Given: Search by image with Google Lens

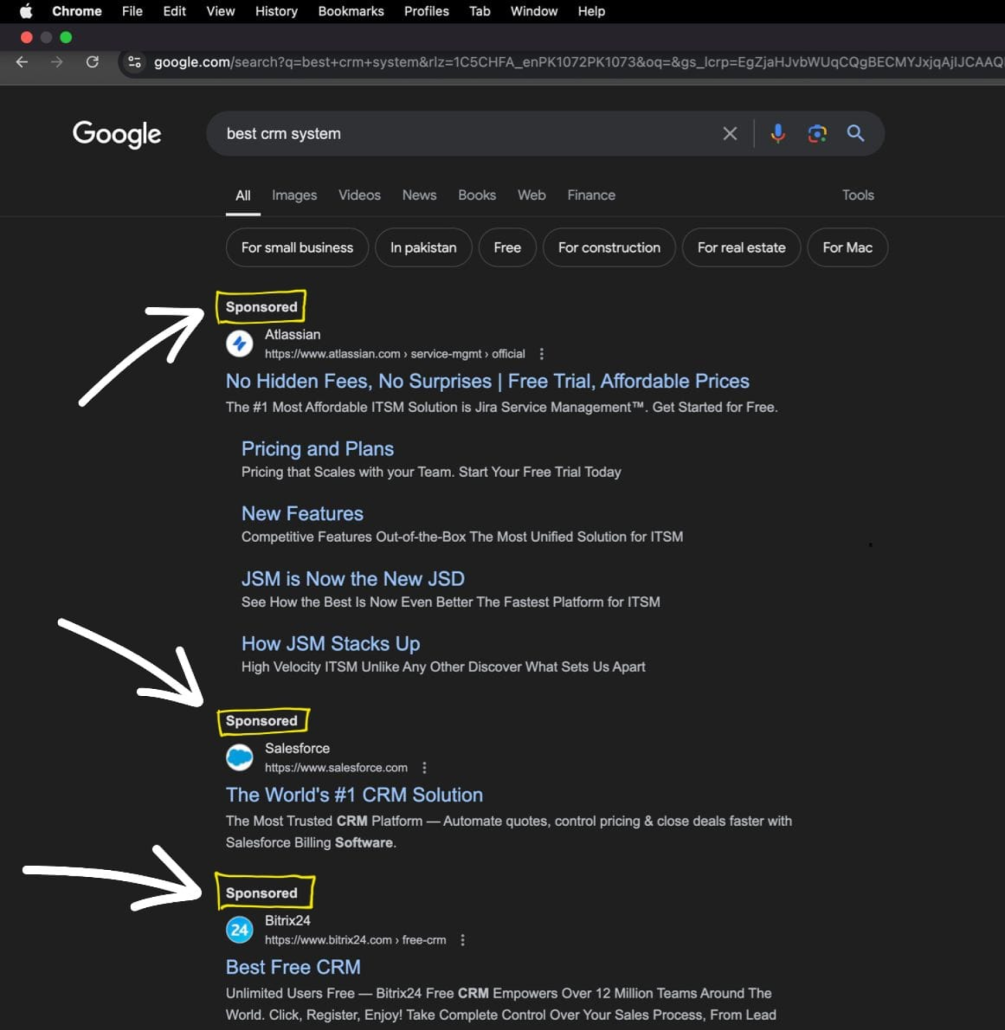Looking at the screenshot, I should coord(817,133).
